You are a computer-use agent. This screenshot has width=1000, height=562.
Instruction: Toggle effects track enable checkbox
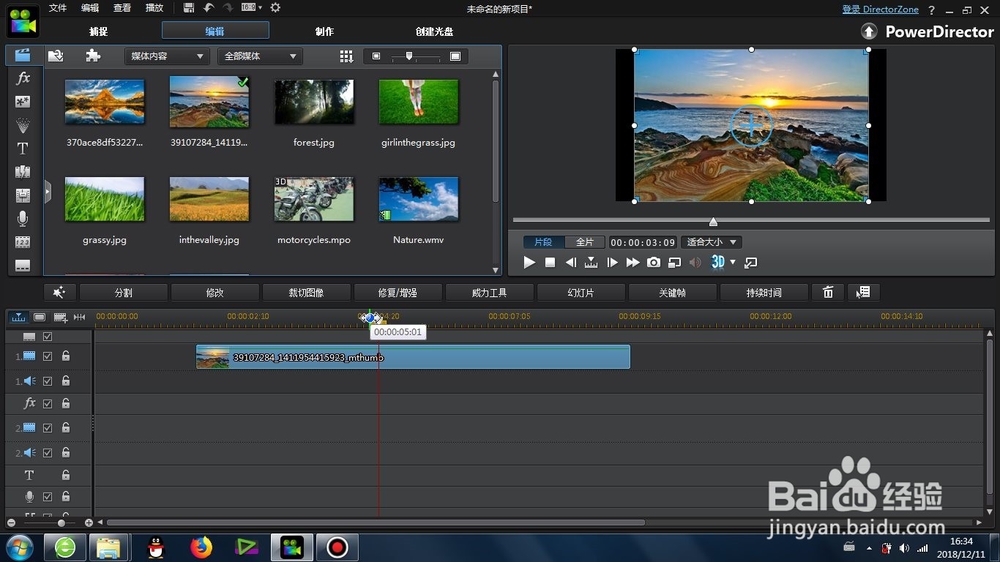click(47, 403)
